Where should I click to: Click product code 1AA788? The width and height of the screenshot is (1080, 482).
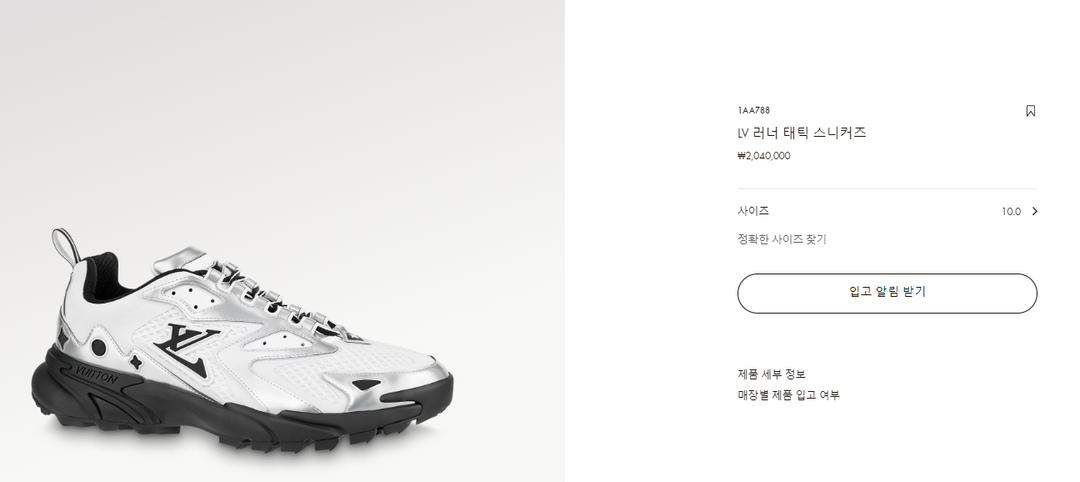coord(754,110)
